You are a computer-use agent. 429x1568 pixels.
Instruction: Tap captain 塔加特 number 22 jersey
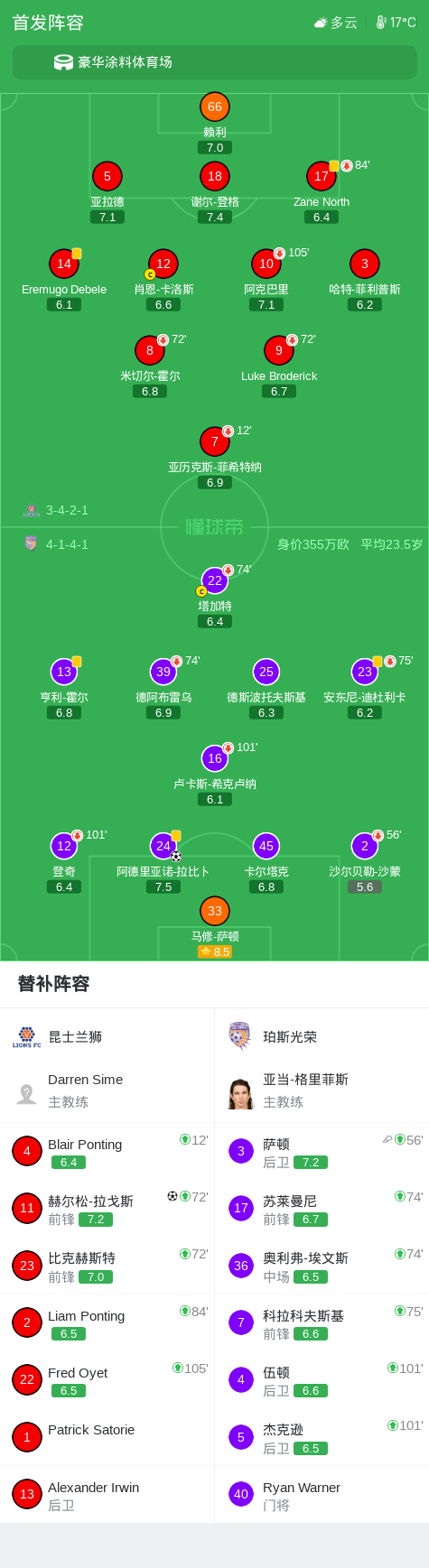tap(214, 580)
